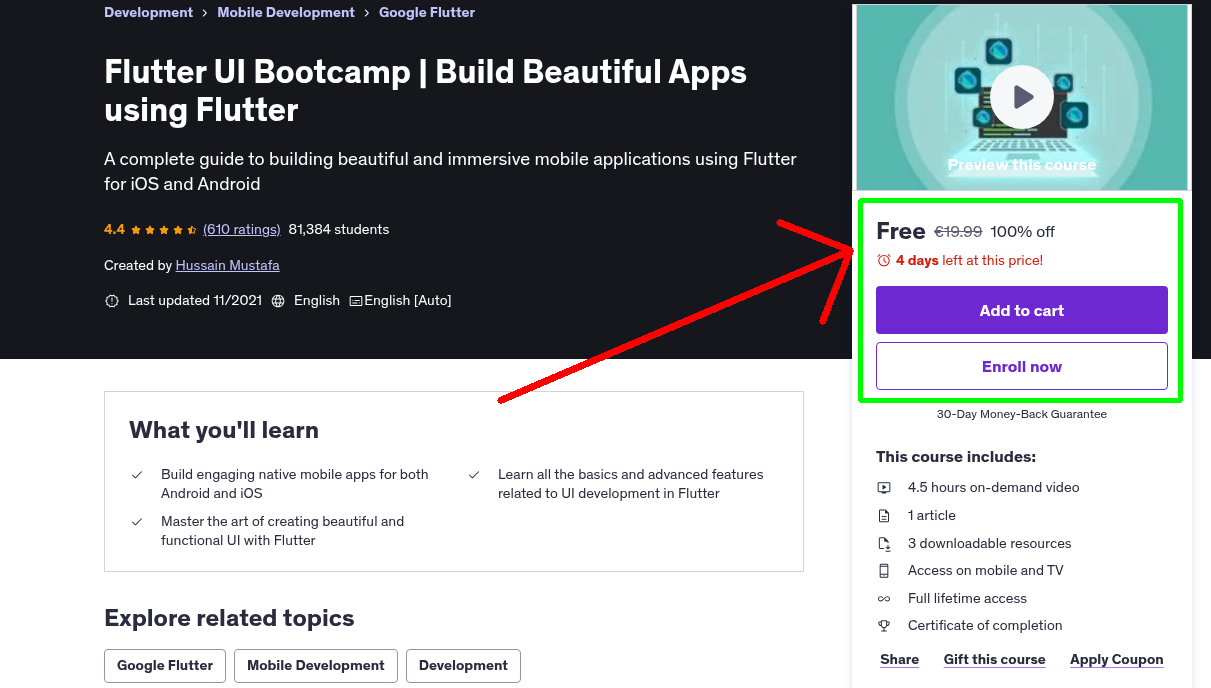Click chevron after Development breadcrumb
The image size is (1211, 688).
(x=205, y=13)
